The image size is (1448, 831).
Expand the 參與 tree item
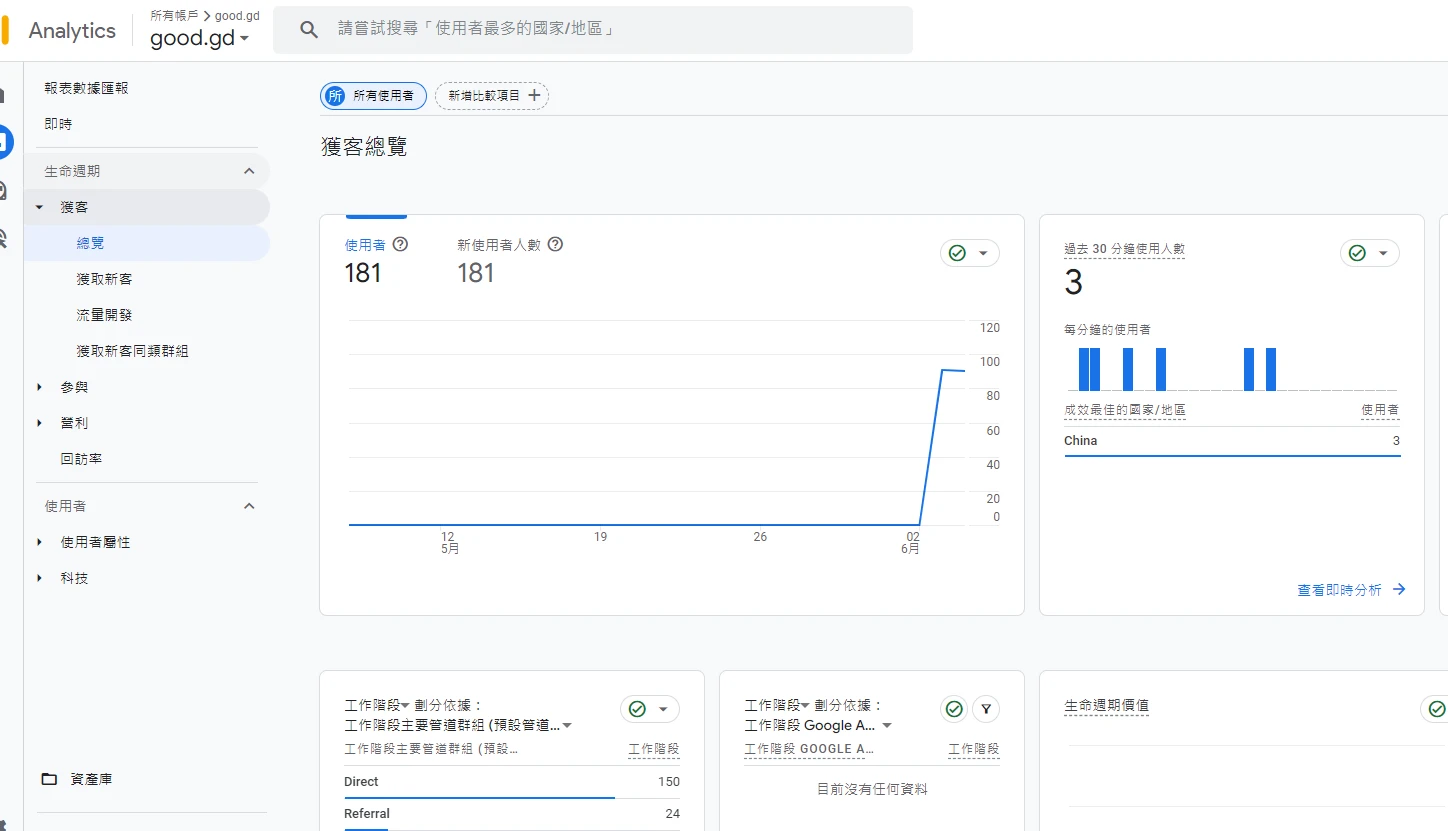coord(40,387)
